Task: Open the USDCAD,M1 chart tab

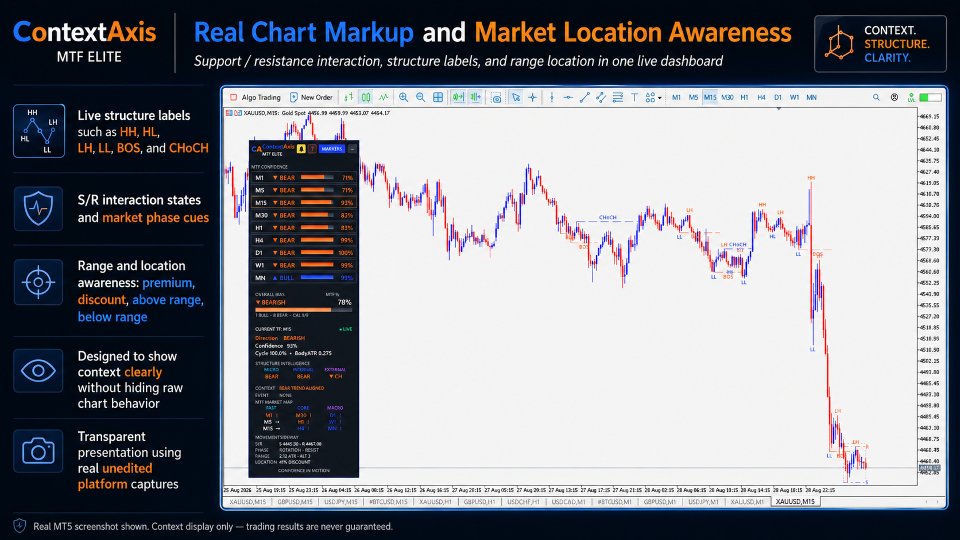Action: click(568, 501)
